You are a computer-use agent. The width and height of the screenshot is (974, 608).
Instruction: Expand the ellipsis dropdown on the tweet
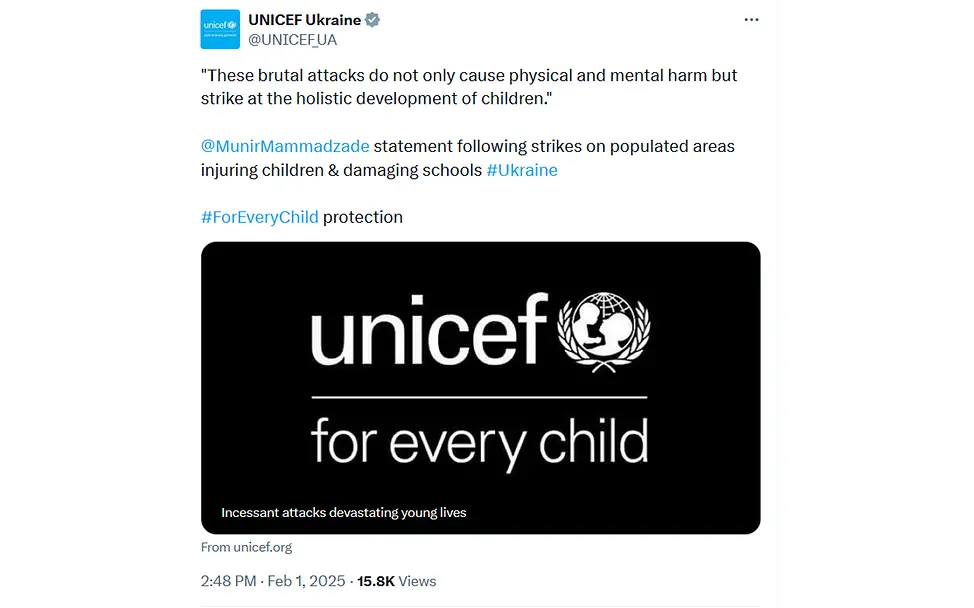(751, 18)
